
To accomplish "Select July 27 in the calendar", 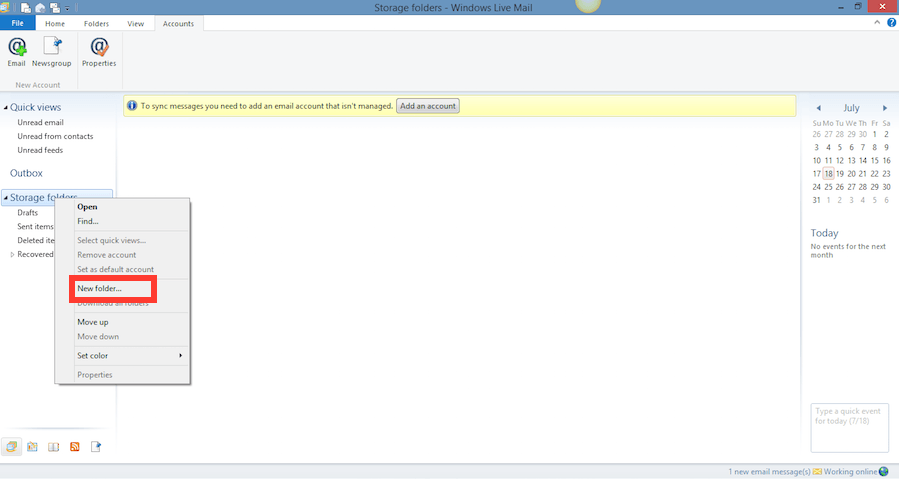I will 851,186.
